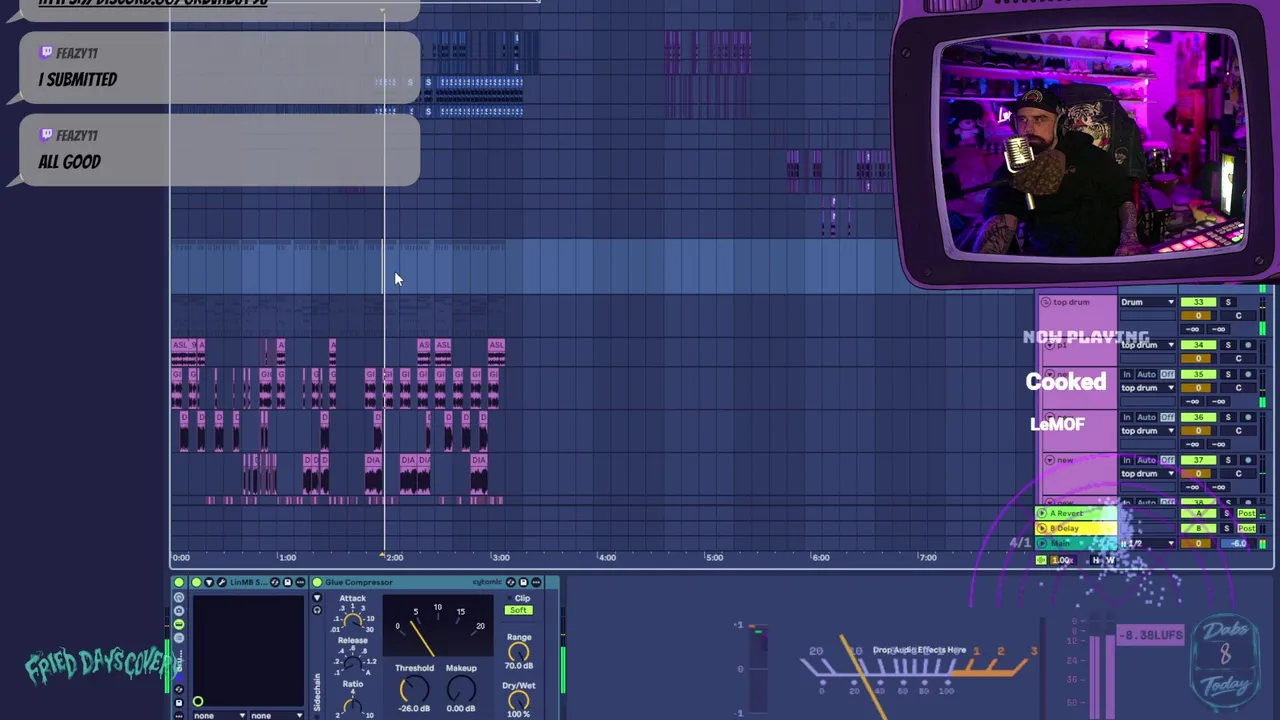
Task: Click hot-swap icon on Glue Compressor
Action: (x=511, y=582)
